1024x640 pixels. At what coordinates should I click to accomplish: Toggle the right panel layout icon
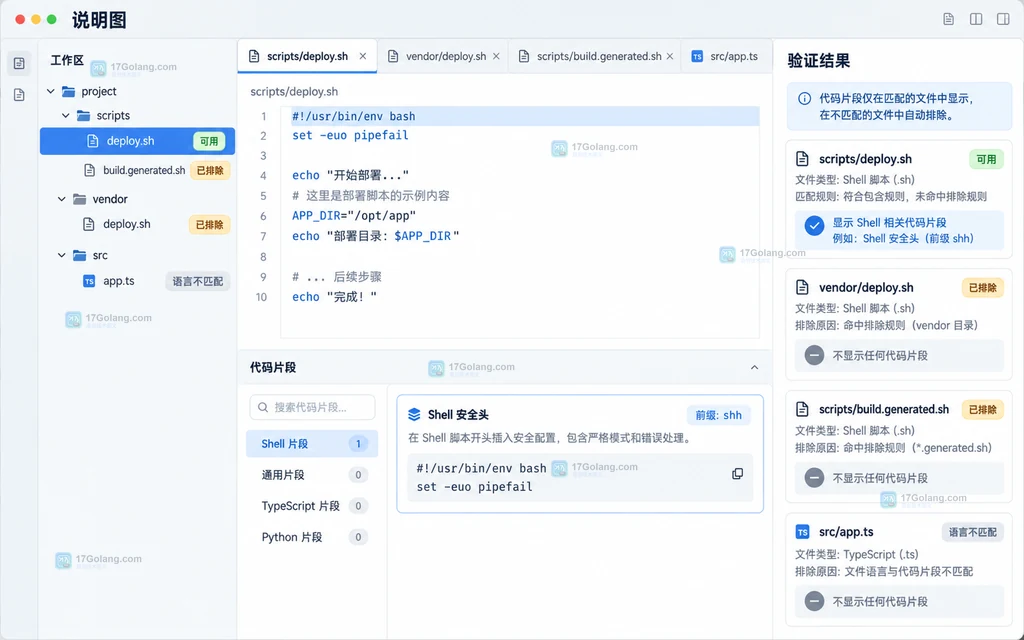tap(1003, 19)
